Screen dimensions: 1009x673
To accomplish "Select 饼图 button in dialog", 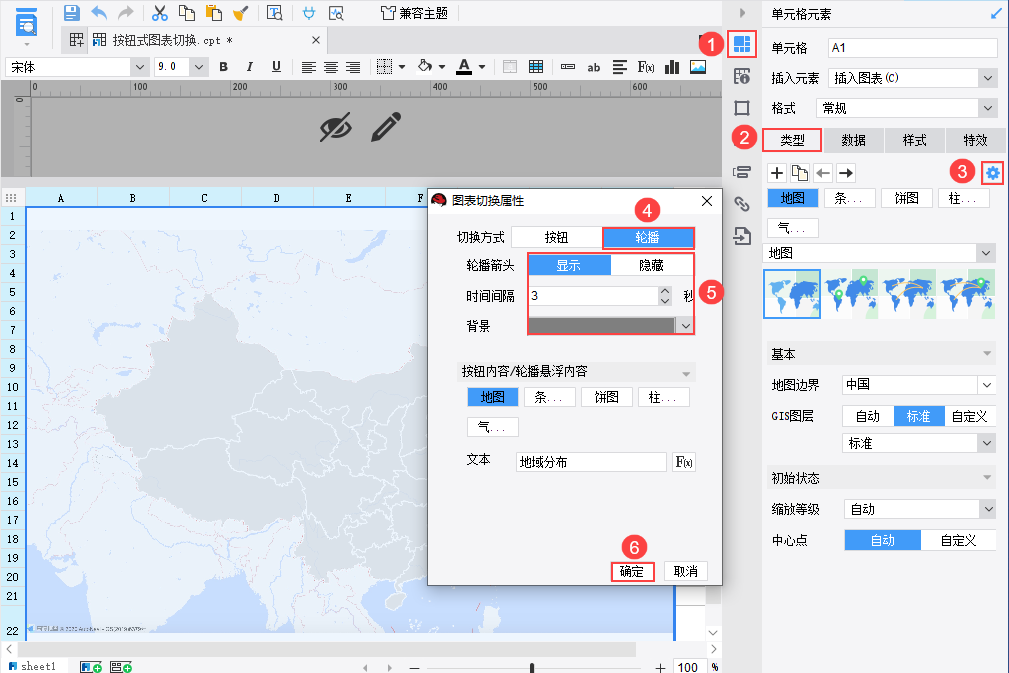I will [607, 397].
